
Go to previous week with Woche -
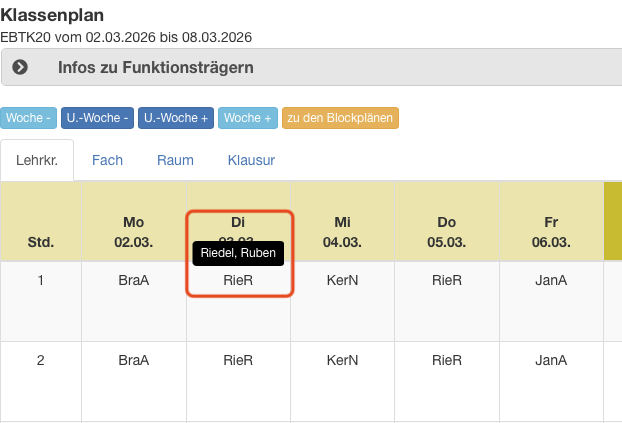point(28,118)
